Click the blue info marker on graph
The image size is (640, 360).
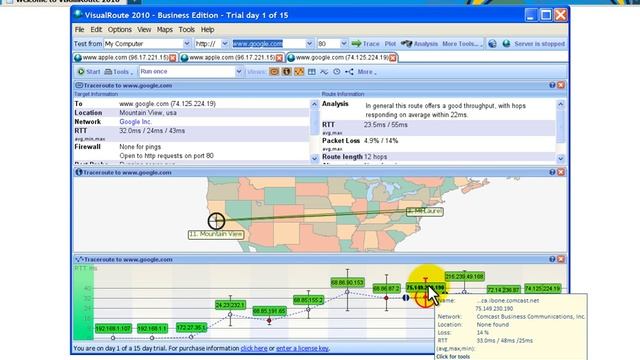(406, 298)
